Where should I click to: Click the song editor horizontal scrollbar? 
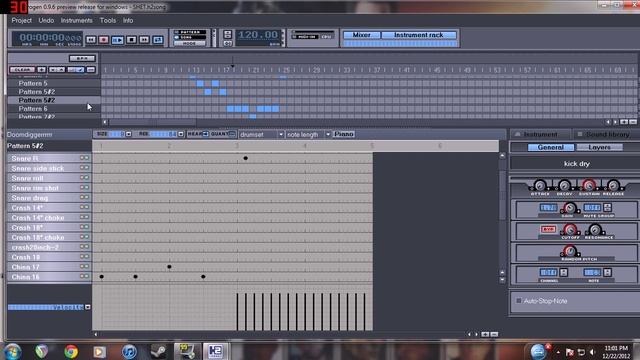pyautogui.click(x=153, y=122)
